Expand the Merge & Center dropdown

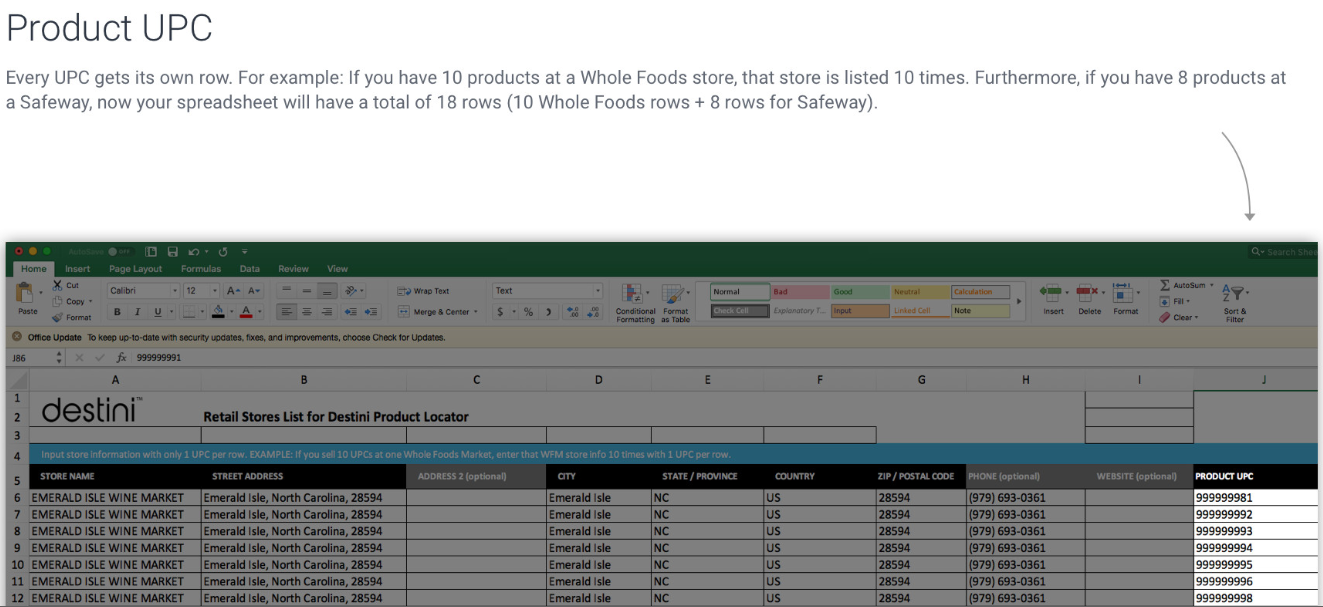pos(476,312)
